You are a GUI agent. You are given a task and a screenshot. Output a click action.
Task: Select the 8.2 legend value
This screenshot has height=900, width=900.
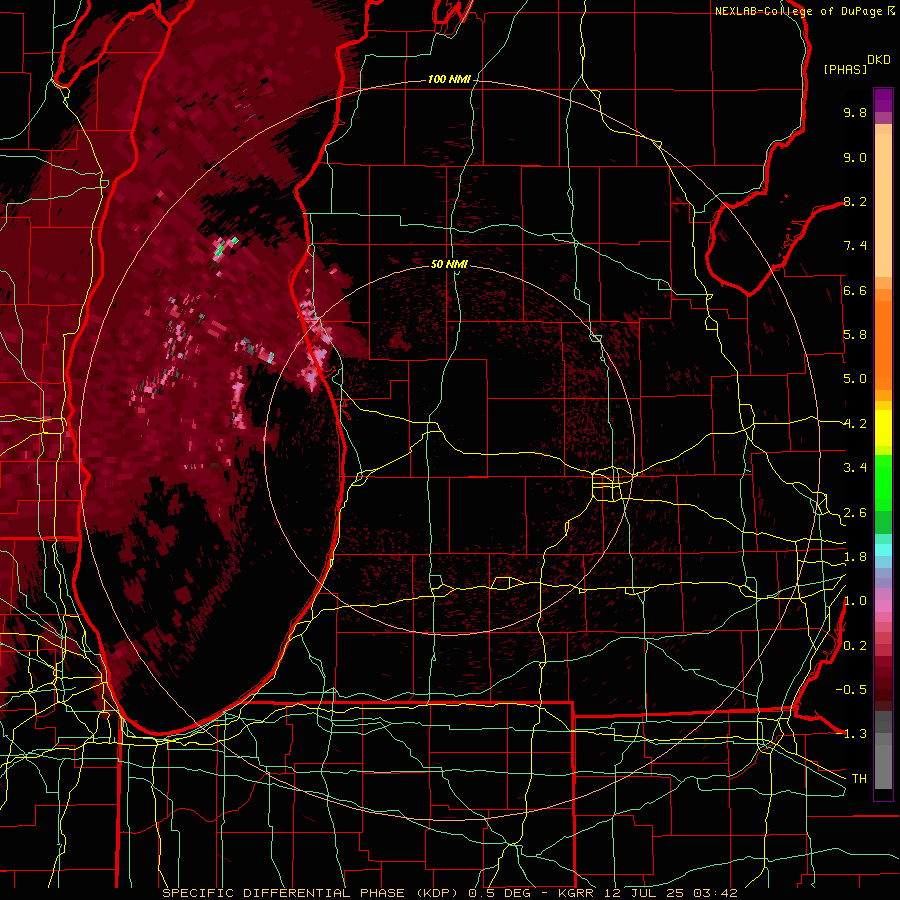(855, 201)
